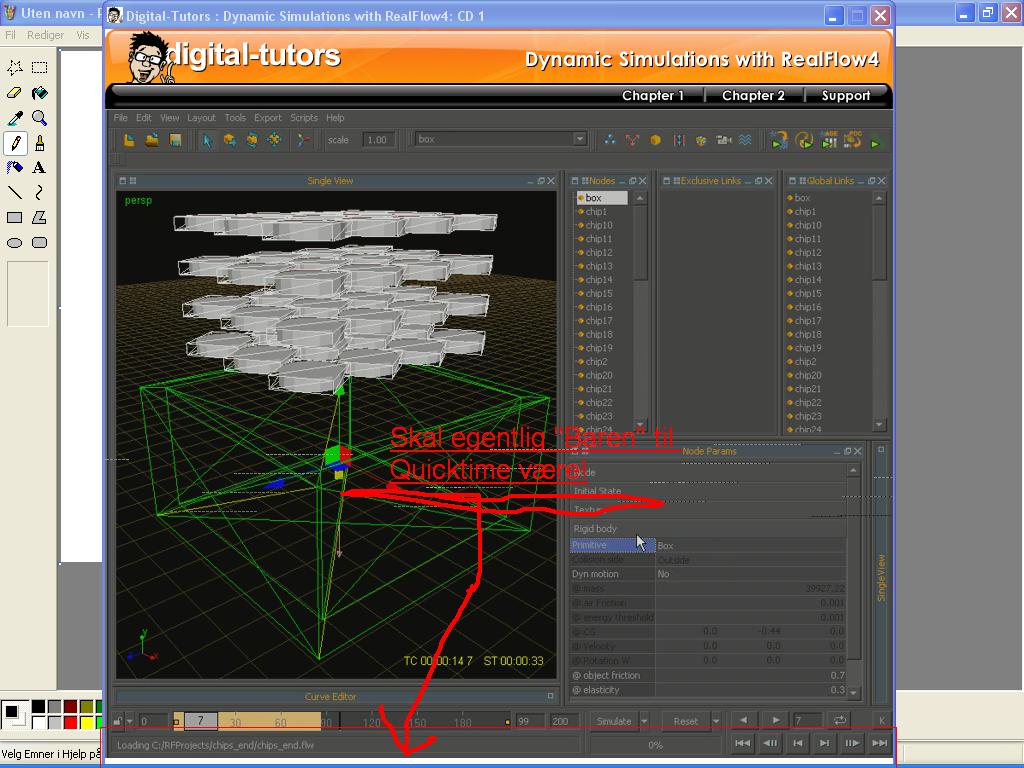Jump to the last frame

click(x=879, y=743)
